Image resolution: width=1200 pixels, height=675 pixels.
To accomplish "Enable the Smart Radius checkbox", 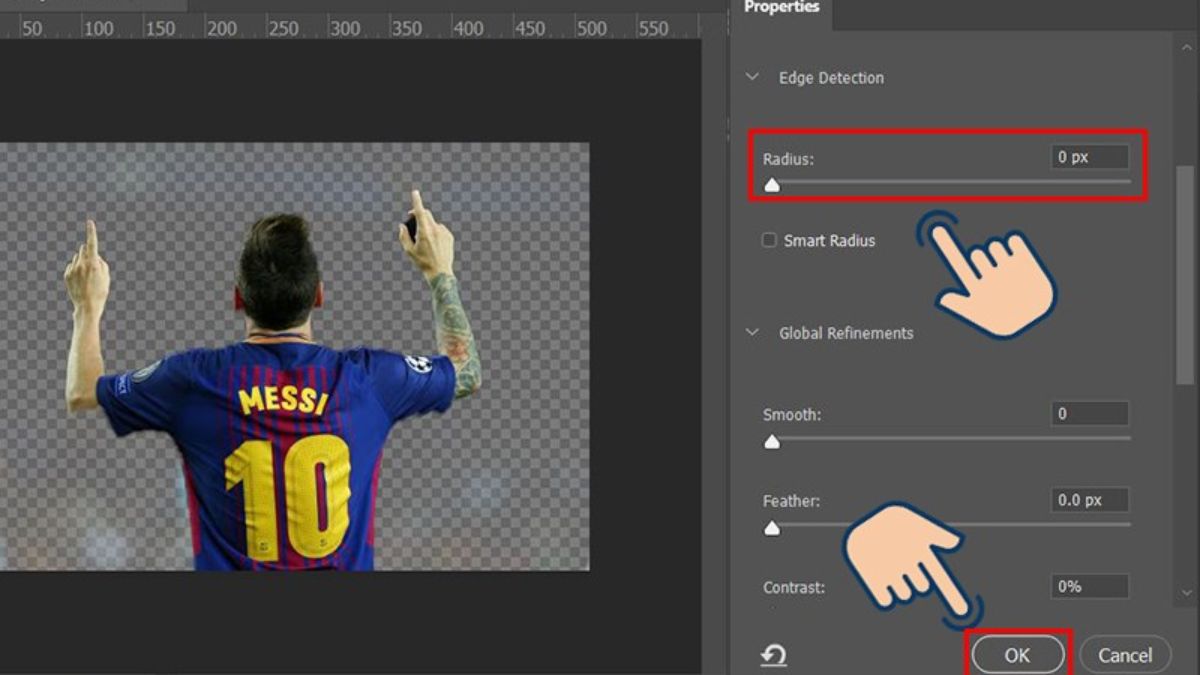I will point(769,240).
